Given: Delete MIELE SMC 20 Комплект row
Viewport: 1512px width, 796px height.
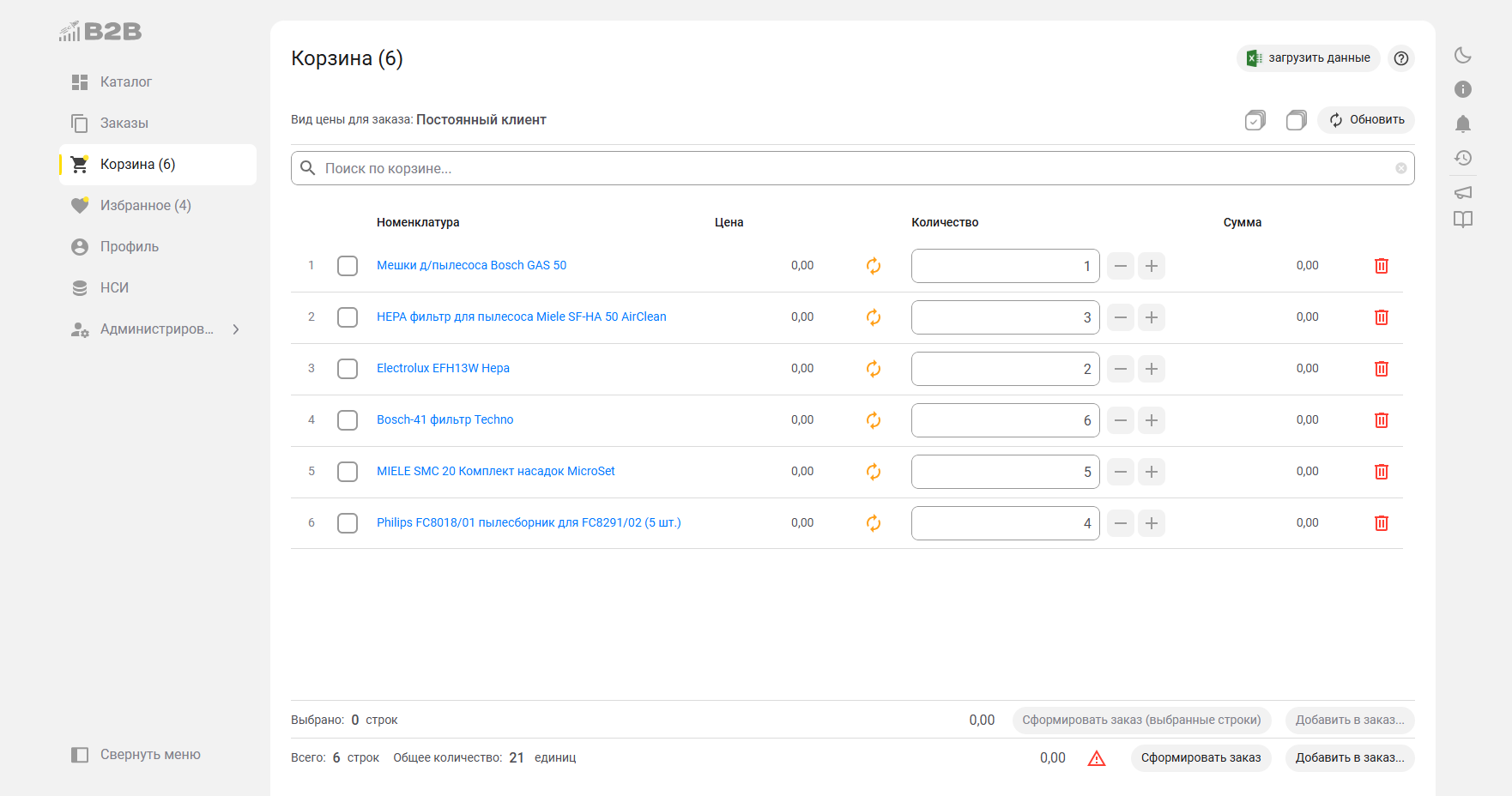Looking at the screenshot, I should click(x=1382, y=472).
